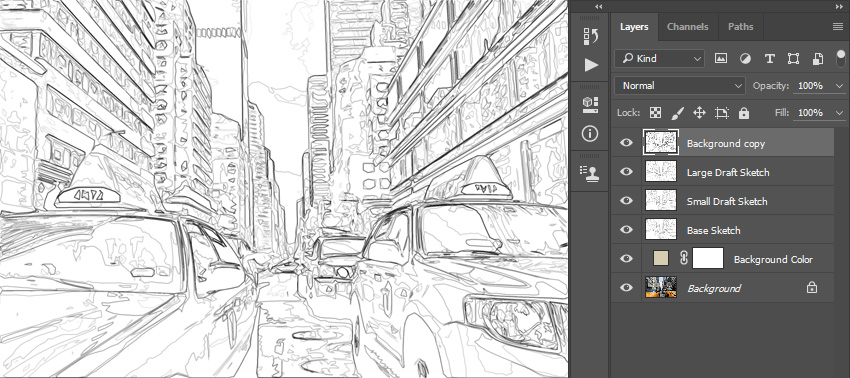Lock image pixels with brush icon

pos(678,113)
